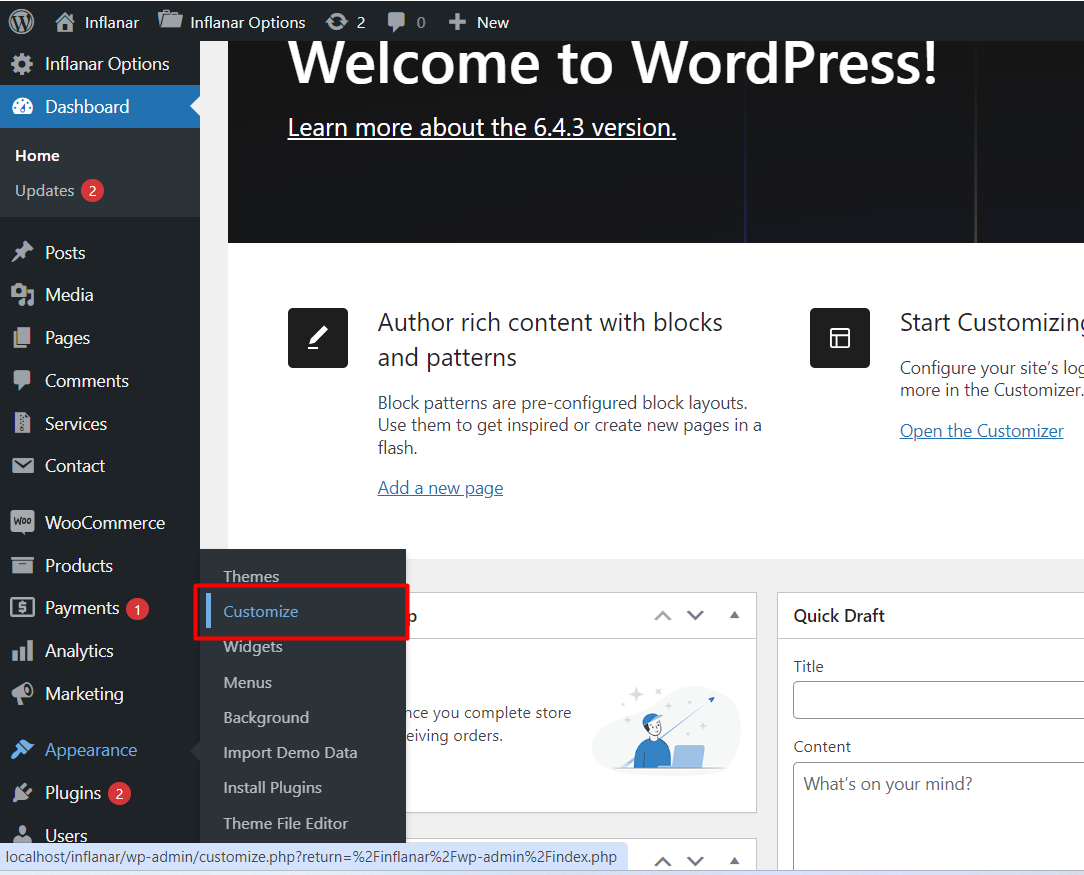The height and width of the screenshot is (875, 1084).
Task: Click the down chevron of the bottom widget
Action: click(x=695, y=860)
